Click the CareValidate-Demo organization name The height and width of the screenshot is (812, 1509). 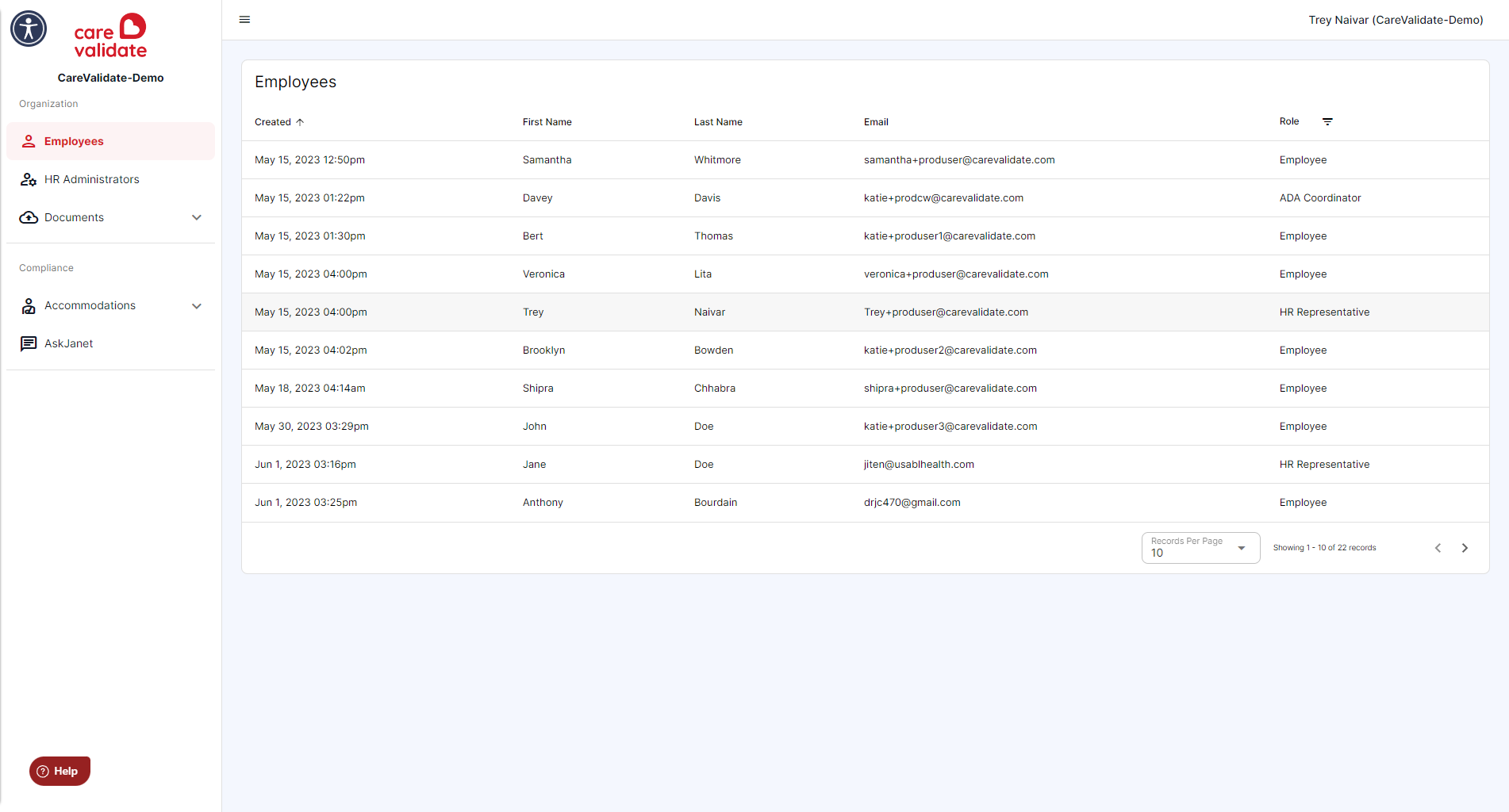tap(110, 78)
